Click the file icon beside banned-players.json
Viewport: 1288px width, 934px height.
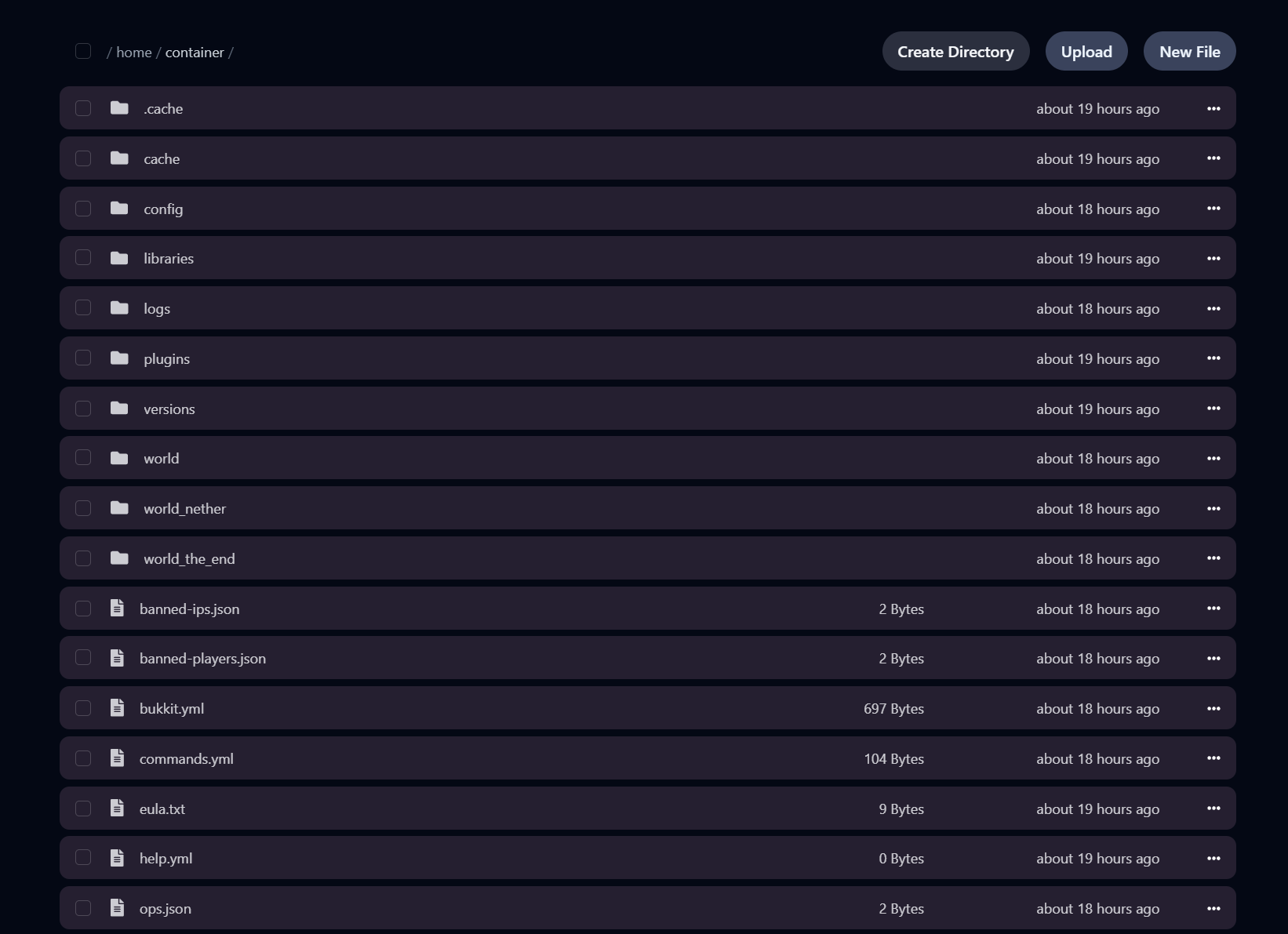pyautogui.click(x=117, y=658)
